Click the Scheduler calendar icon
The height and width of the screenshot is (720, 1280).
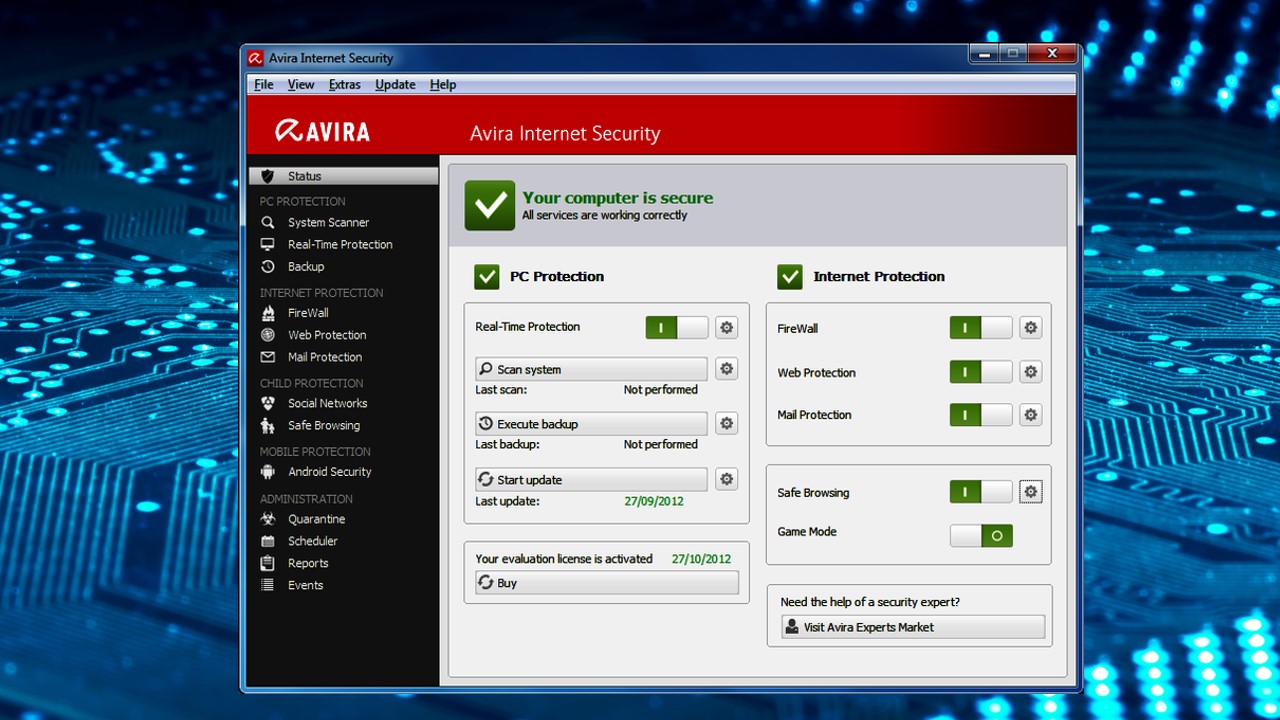[267, 541]
